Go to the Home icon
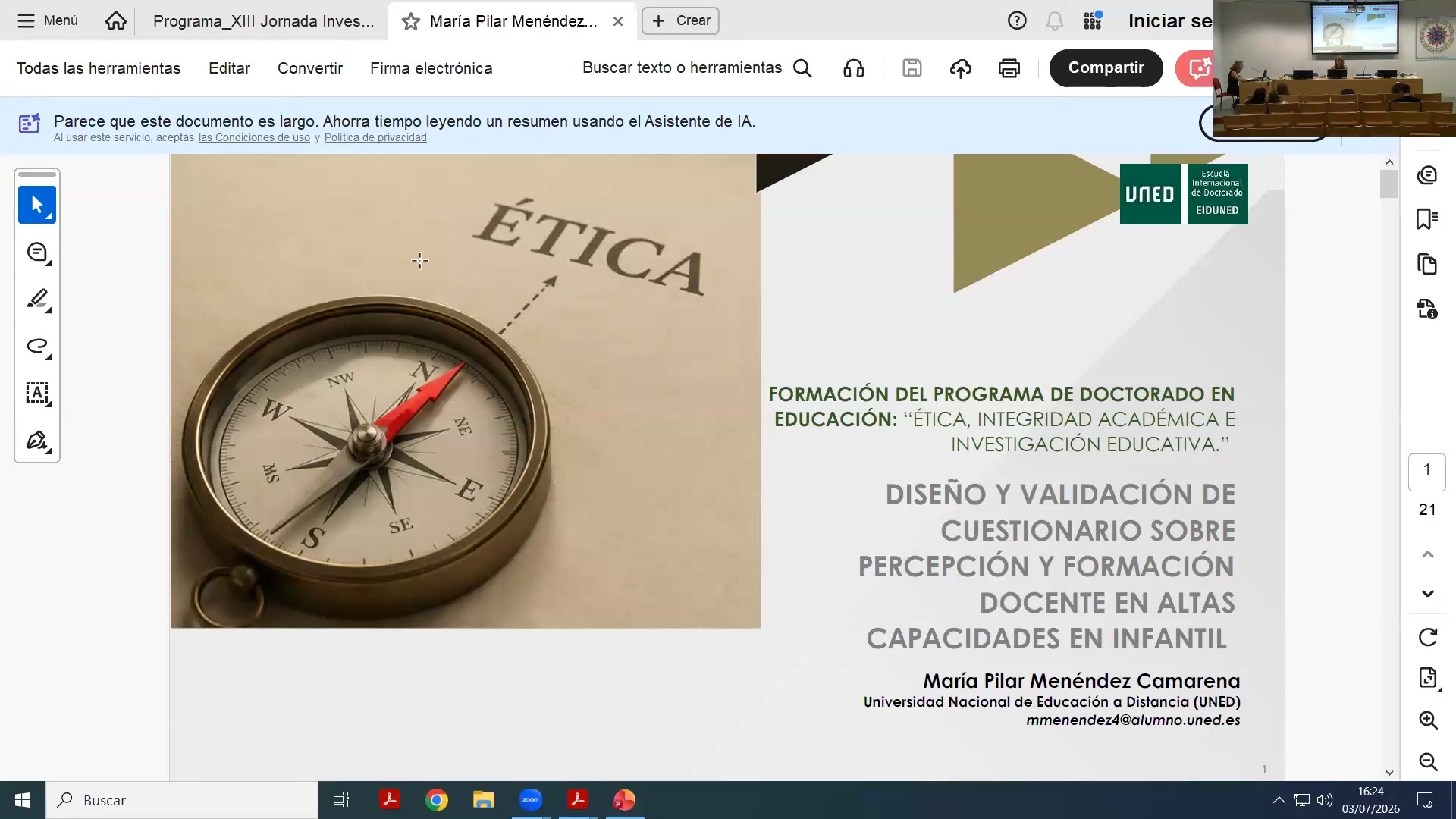The height and width of the screenshot is (819, 1456). 116,20
